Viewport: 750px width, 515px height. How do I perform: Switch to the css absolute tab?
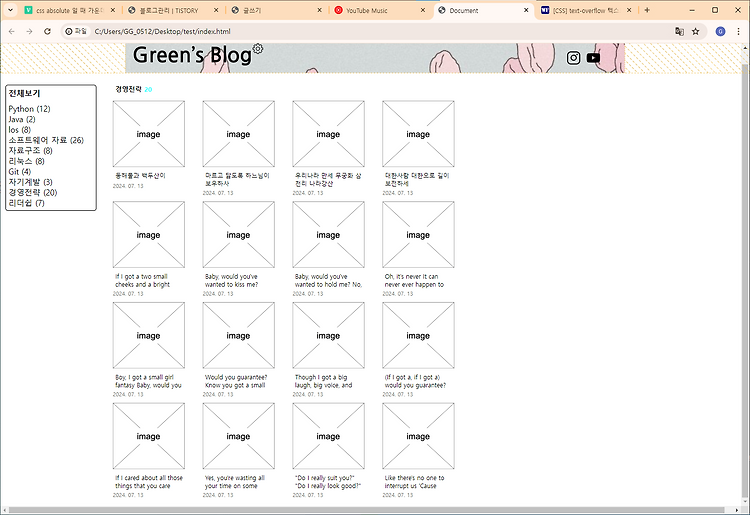pos(70,10)
